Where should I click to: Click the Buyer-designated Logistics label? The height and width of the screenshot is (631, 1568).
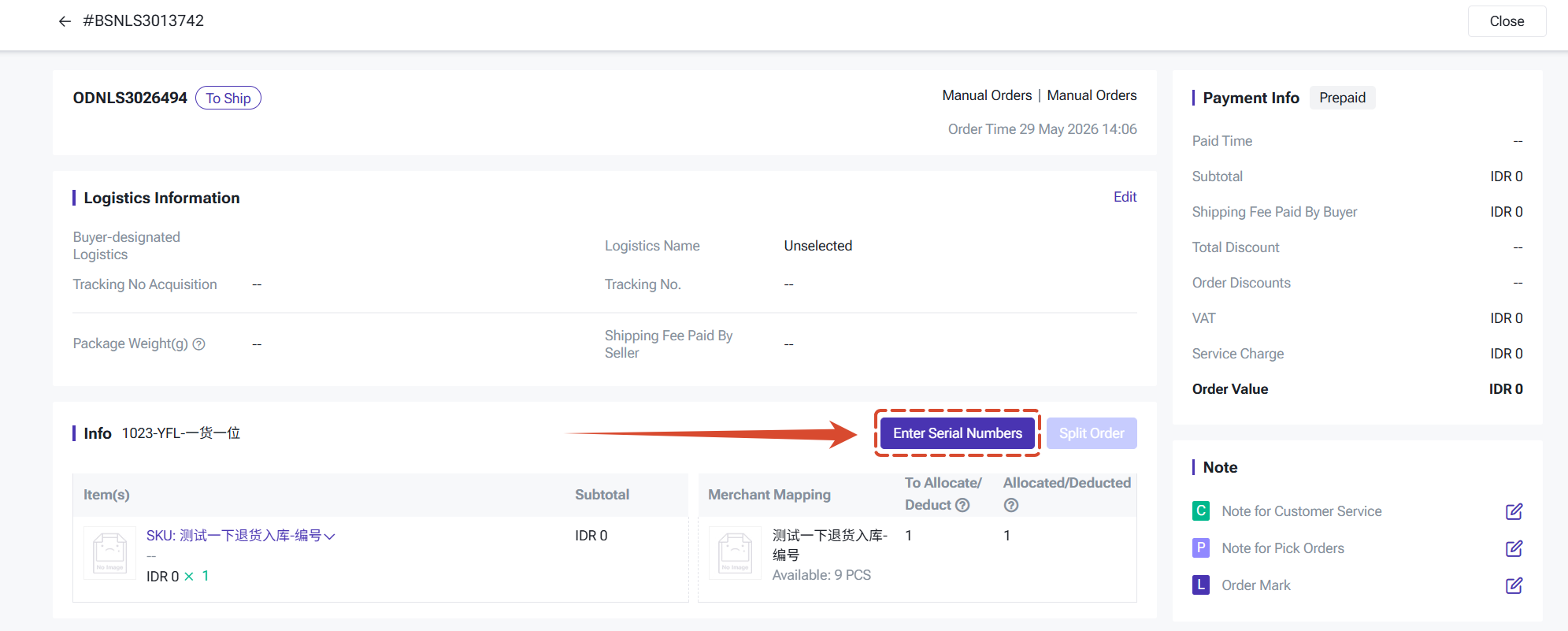click(x=127, y=246)
